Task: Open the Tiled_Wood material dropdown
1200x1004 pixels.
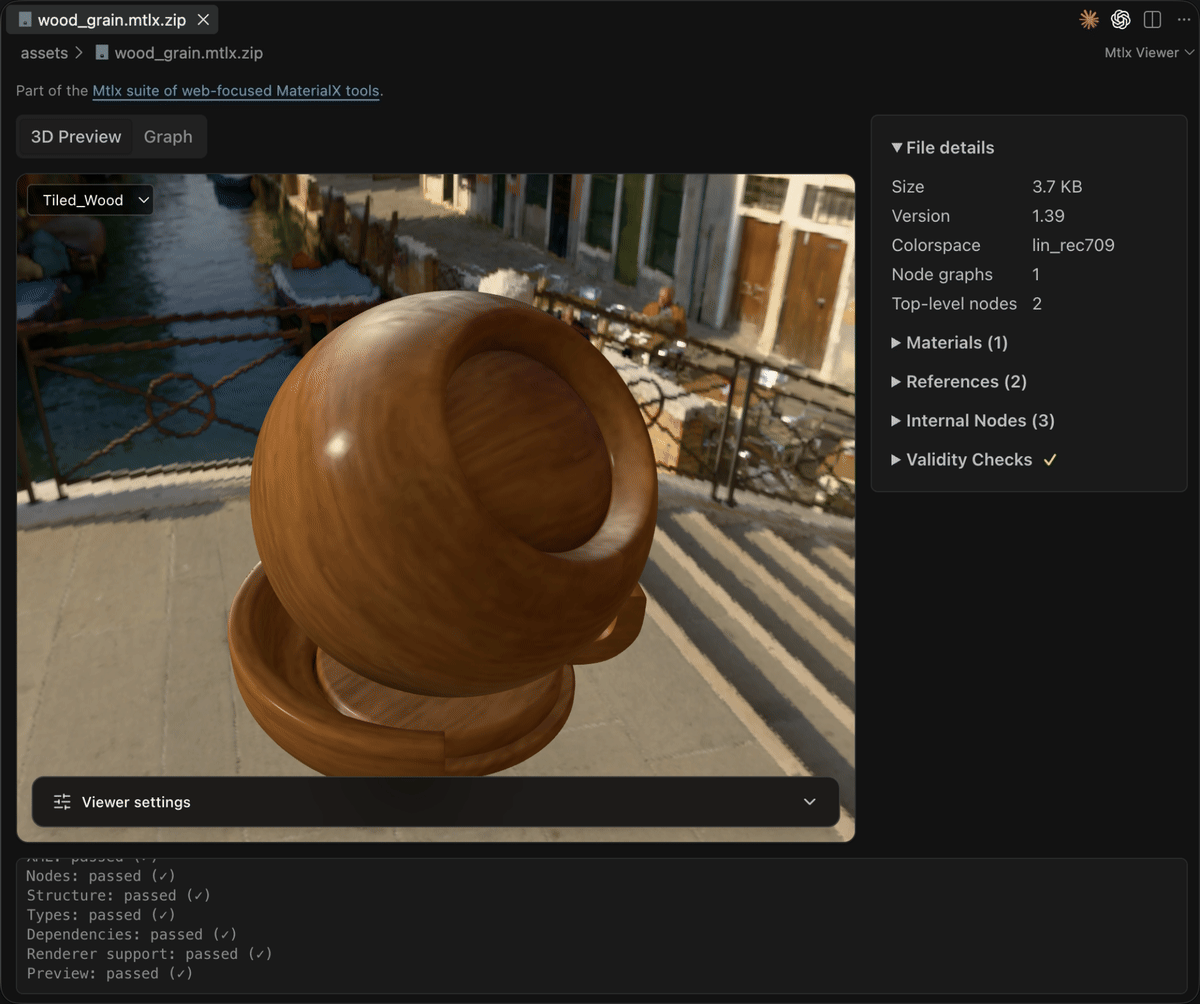Action: click(90, 200)
